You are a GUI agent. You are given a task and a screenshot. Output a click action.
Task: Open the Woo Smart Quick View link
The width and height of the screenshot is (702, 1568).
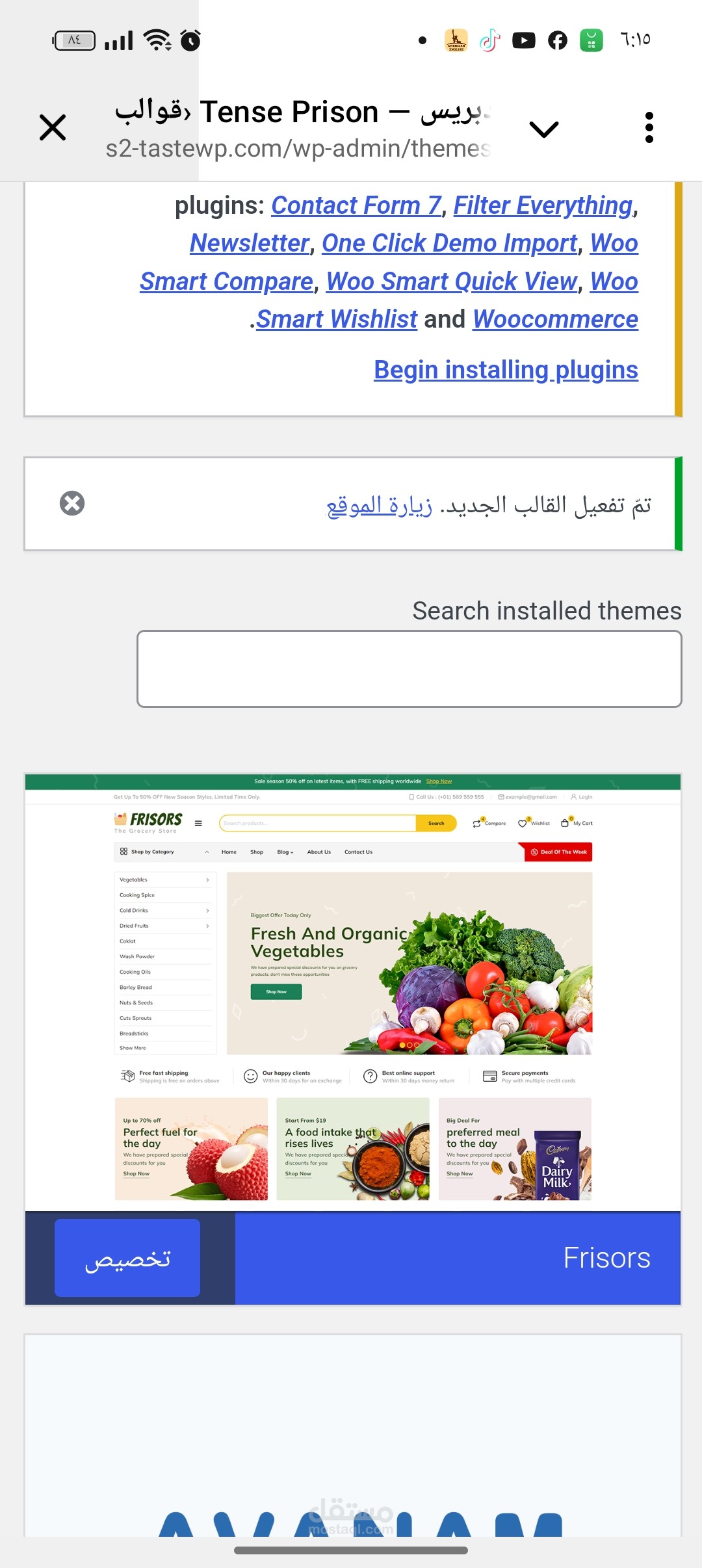click(452, 281)
